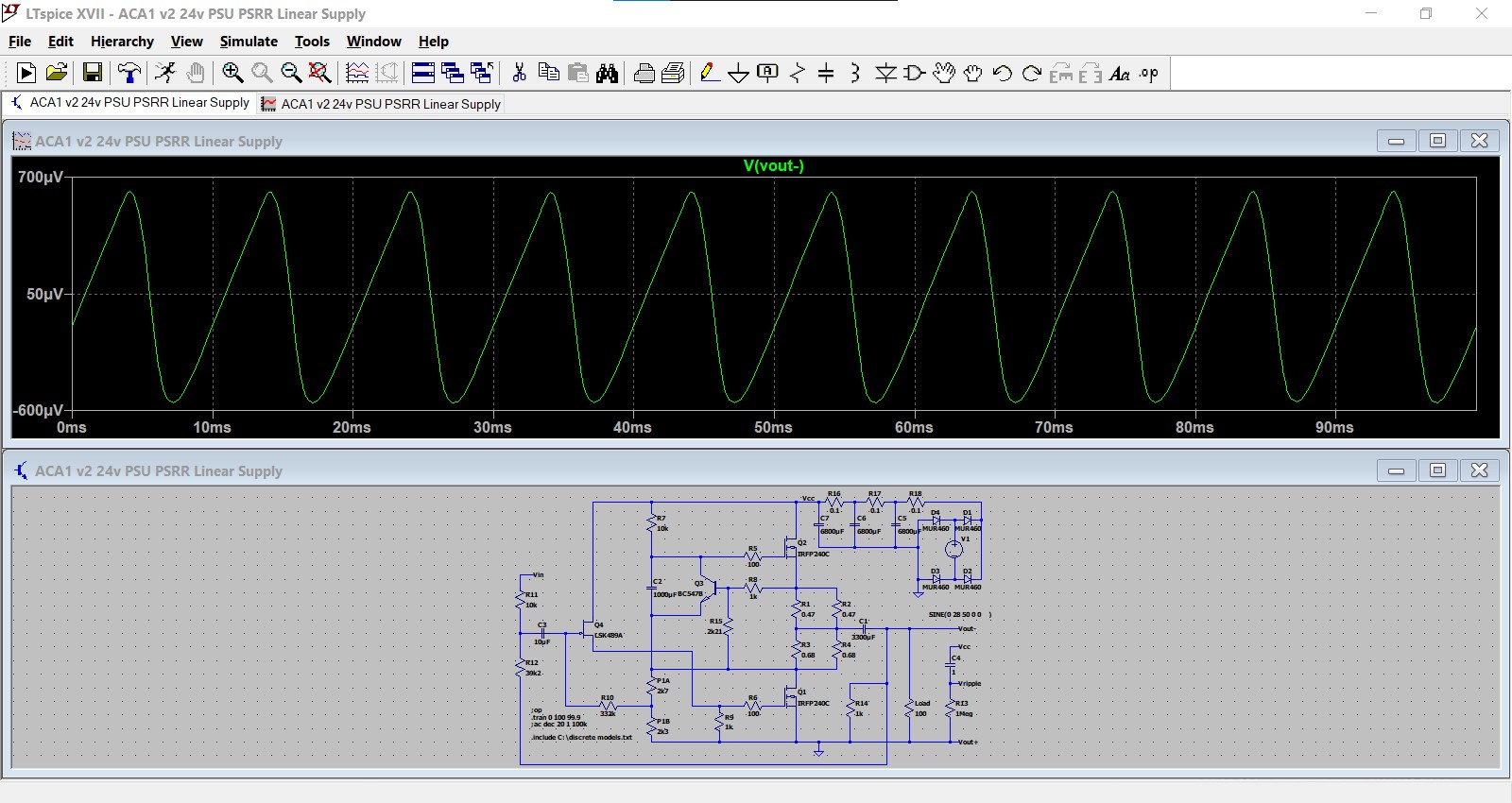The width and height of the screenshot is (1512, 803).
Task: Click the Redo arrow icon
Action: pyautogui.click(x=1032, y=73)
